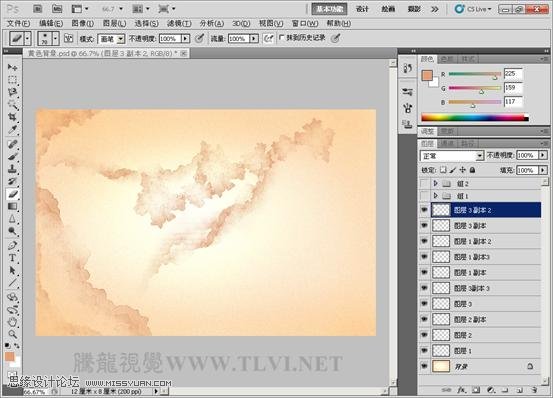Select the Clone Stamp tool
Screen dimensions: 553x398
(13, 169)
